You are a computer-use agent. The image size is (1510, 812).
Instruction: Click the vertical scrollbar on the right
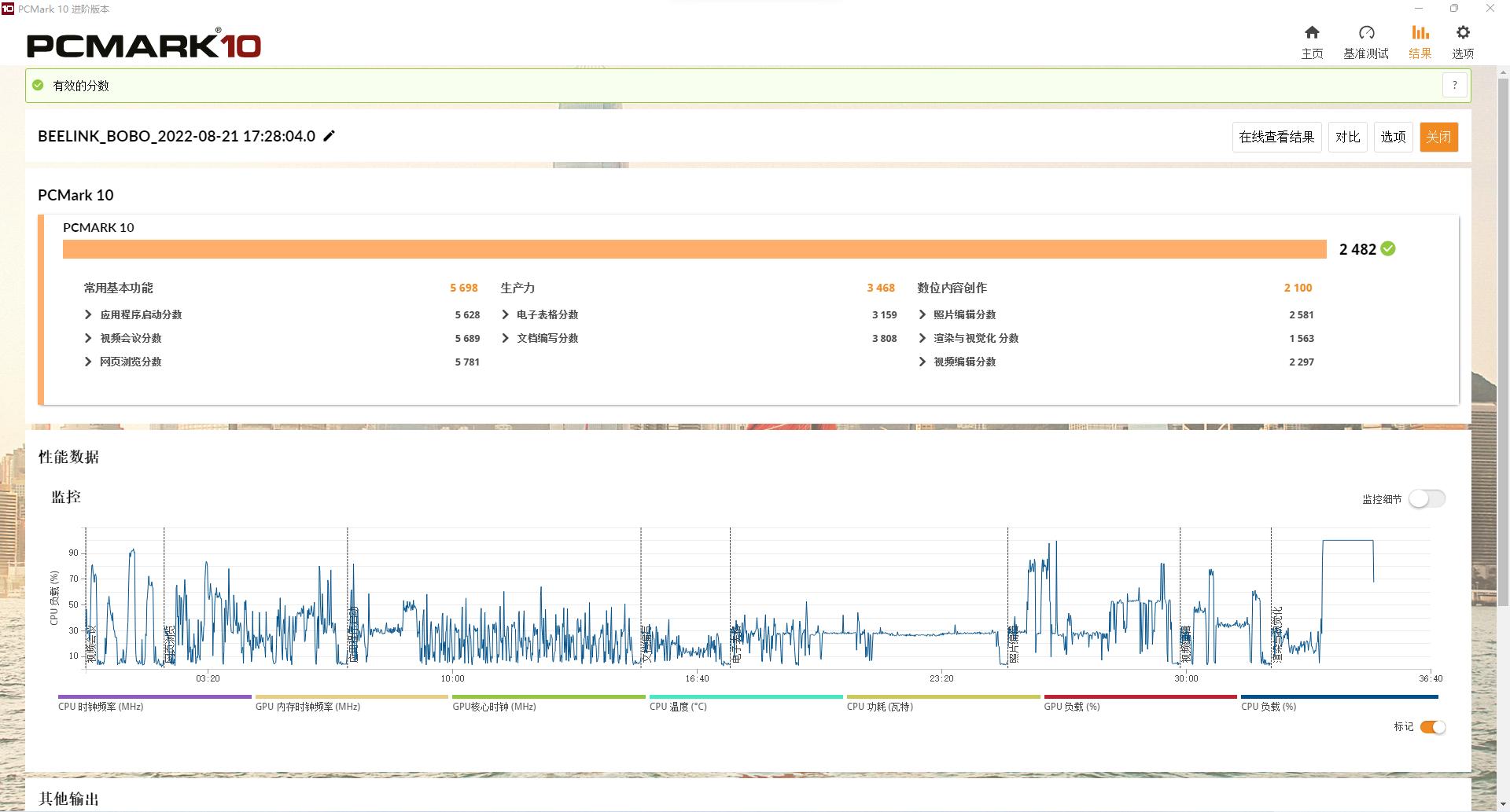pos(1503,338)
